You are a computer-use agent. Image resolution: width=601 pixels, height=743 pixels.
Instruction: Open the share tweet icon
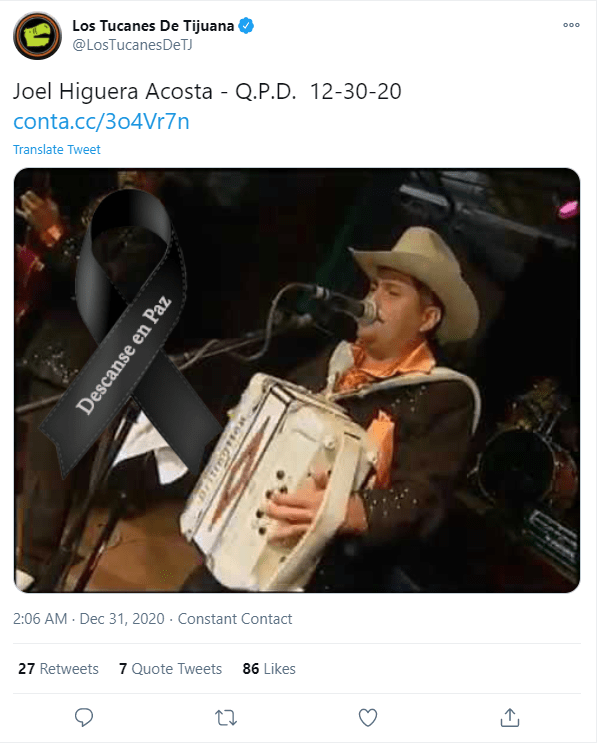(x=510, y=717)
